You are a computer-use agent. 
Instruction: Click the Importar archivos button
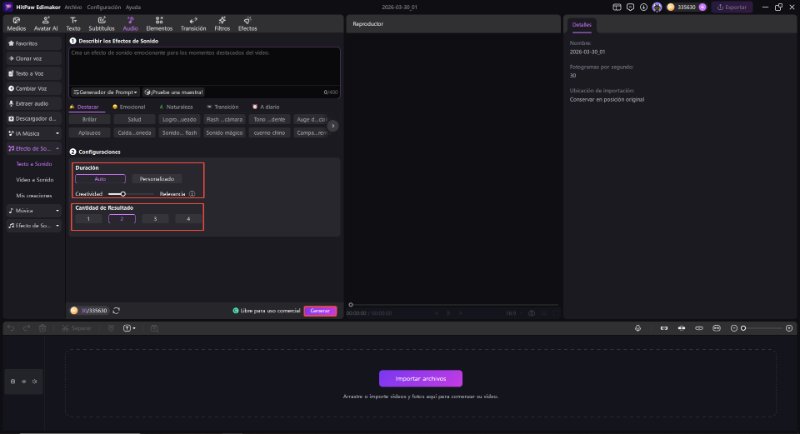420,379
